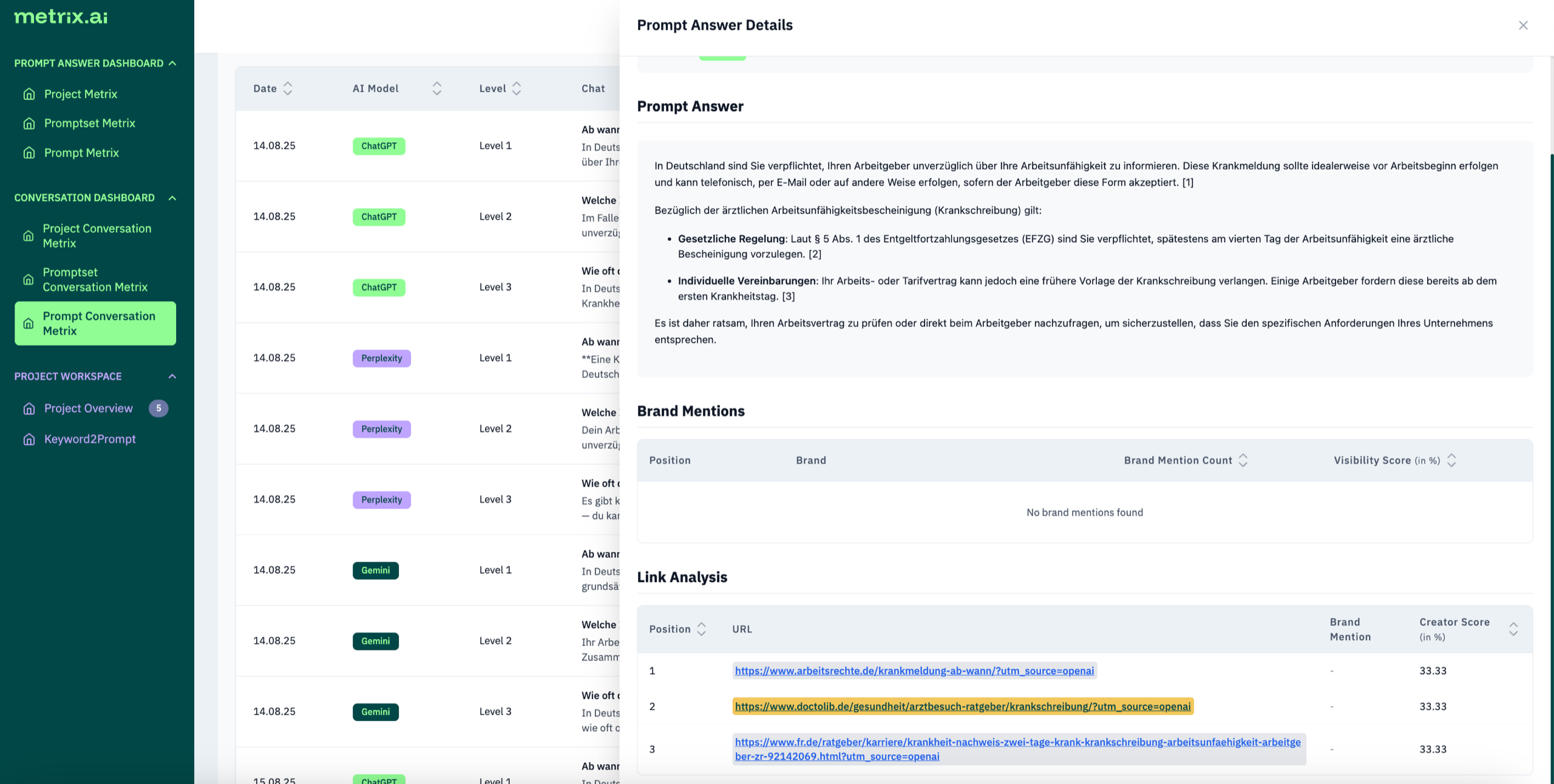Image resolution: width=1554 pixels, height=784 pixels.
Task: Sort by Brand Mention Count arrows
Action: tap(1243, 461)
